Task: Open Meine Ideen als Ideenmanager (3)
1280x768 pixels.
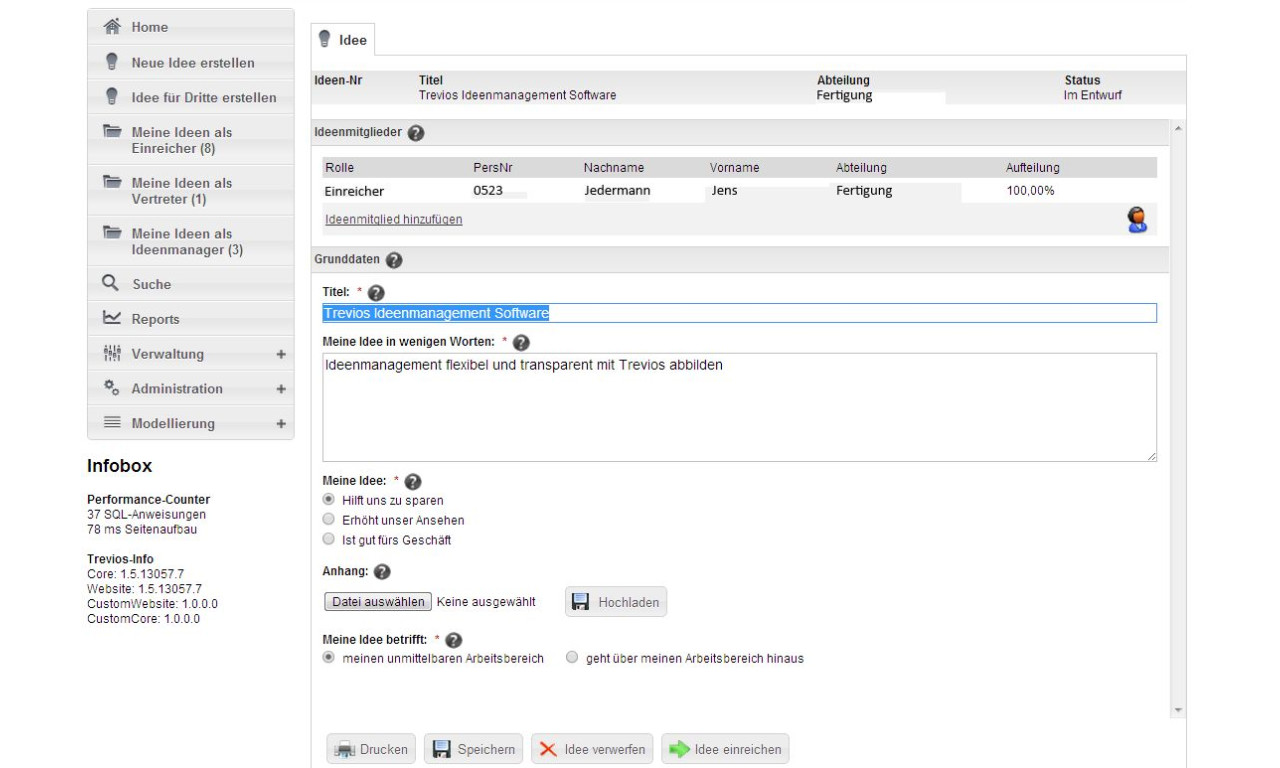Action: tap(191, 242)
